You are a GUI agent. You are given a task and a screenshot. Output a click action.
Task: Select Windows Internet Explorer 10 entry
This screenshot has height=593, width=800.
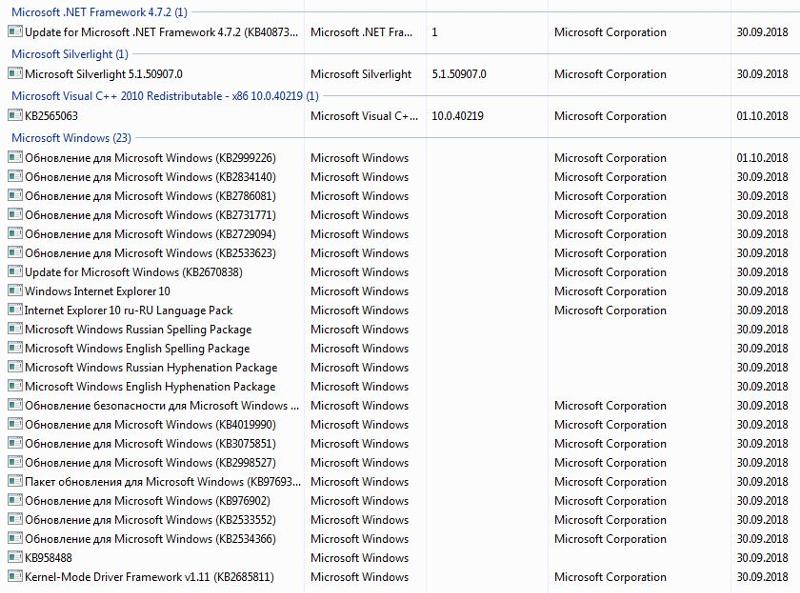[97, 291]
